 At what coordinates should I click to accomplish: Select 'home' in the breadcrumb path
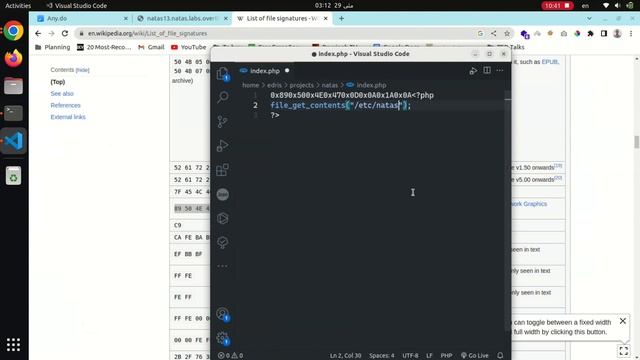pos(251,85)
